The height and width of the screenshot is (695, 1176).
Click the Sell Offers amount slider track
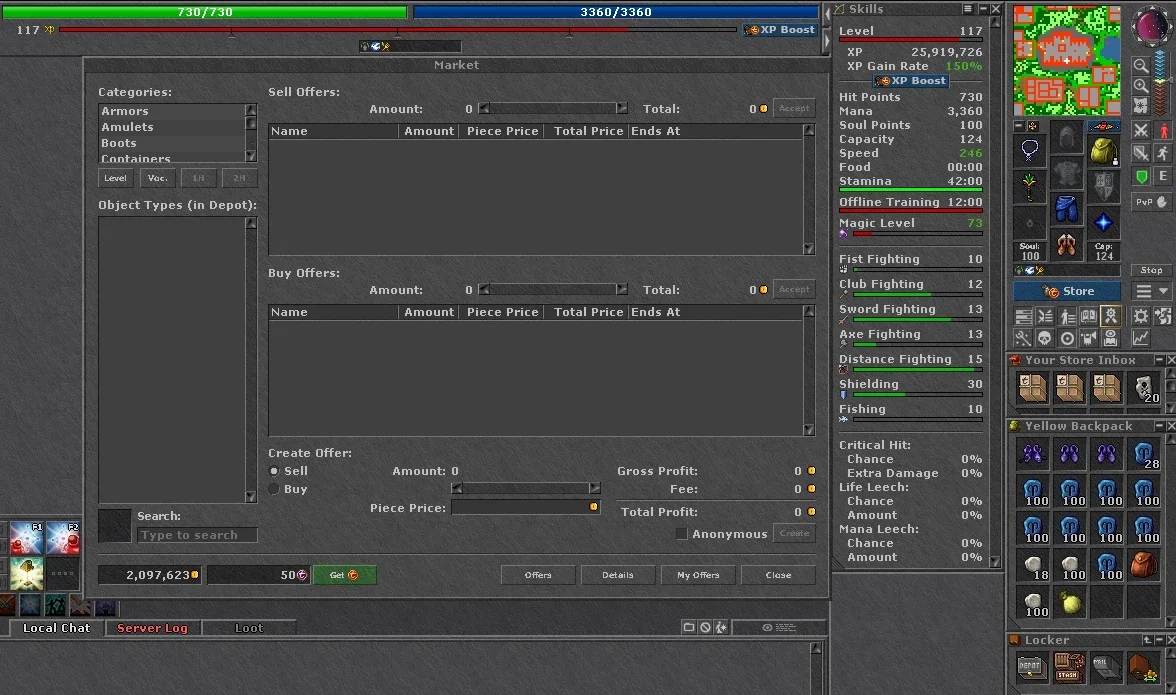[553, 109]
